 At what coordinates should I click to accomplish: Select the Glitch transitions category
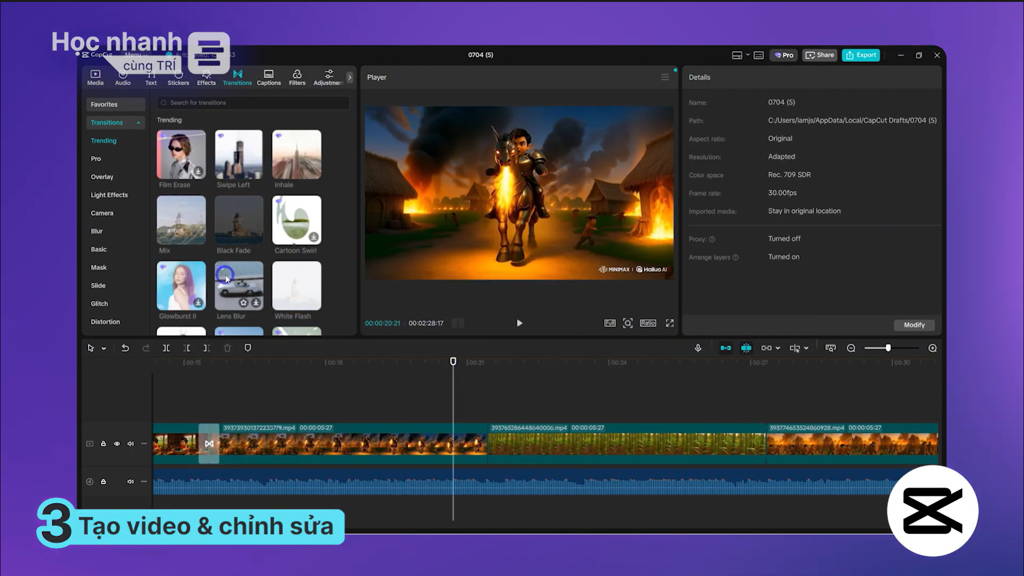tap(99, 304)
